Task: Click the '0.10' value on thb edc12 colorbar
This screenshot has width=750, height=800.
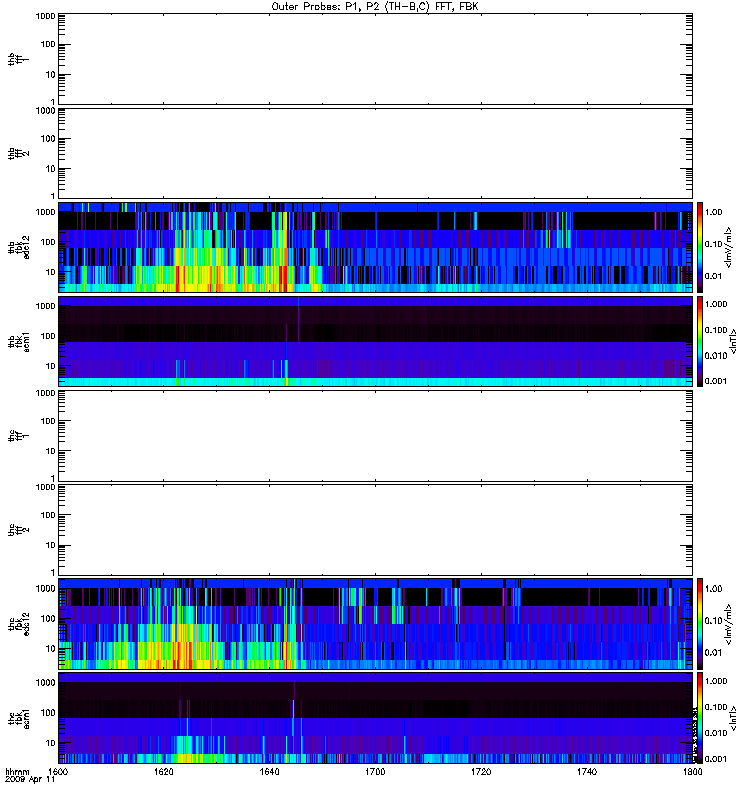Action: pos(714,244)
